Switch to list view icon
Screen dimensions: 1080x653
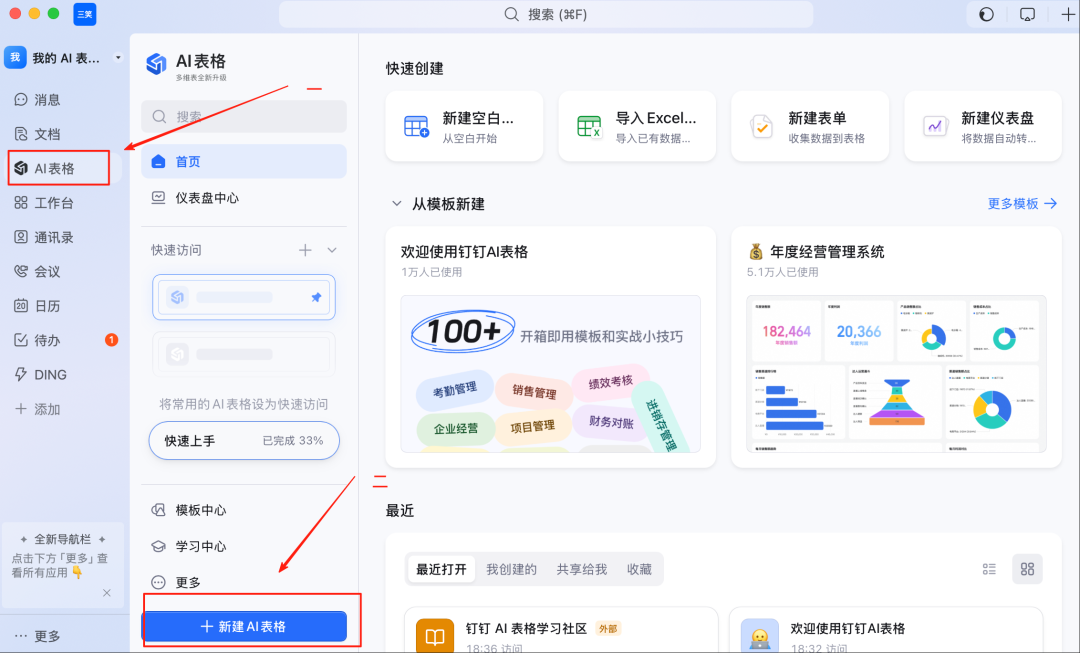[x=989, y=569]
